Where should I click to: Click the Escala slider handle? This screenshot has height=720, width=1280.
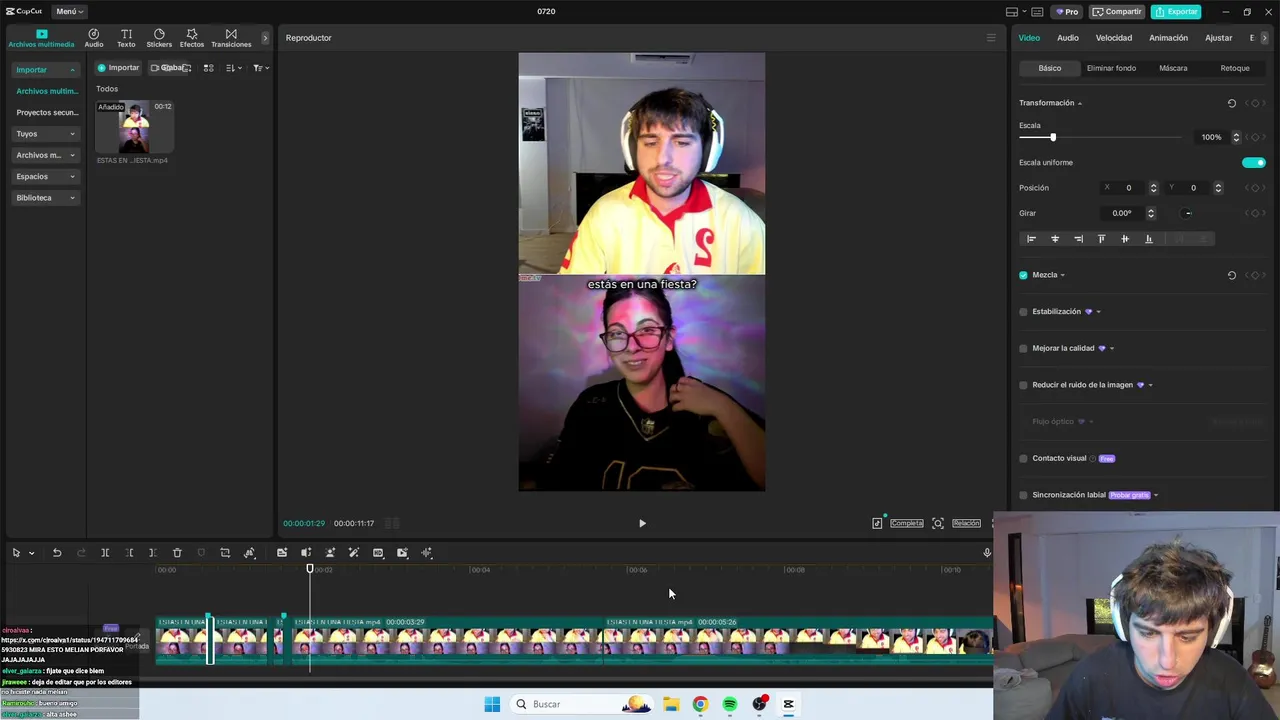click(1053, 137)
